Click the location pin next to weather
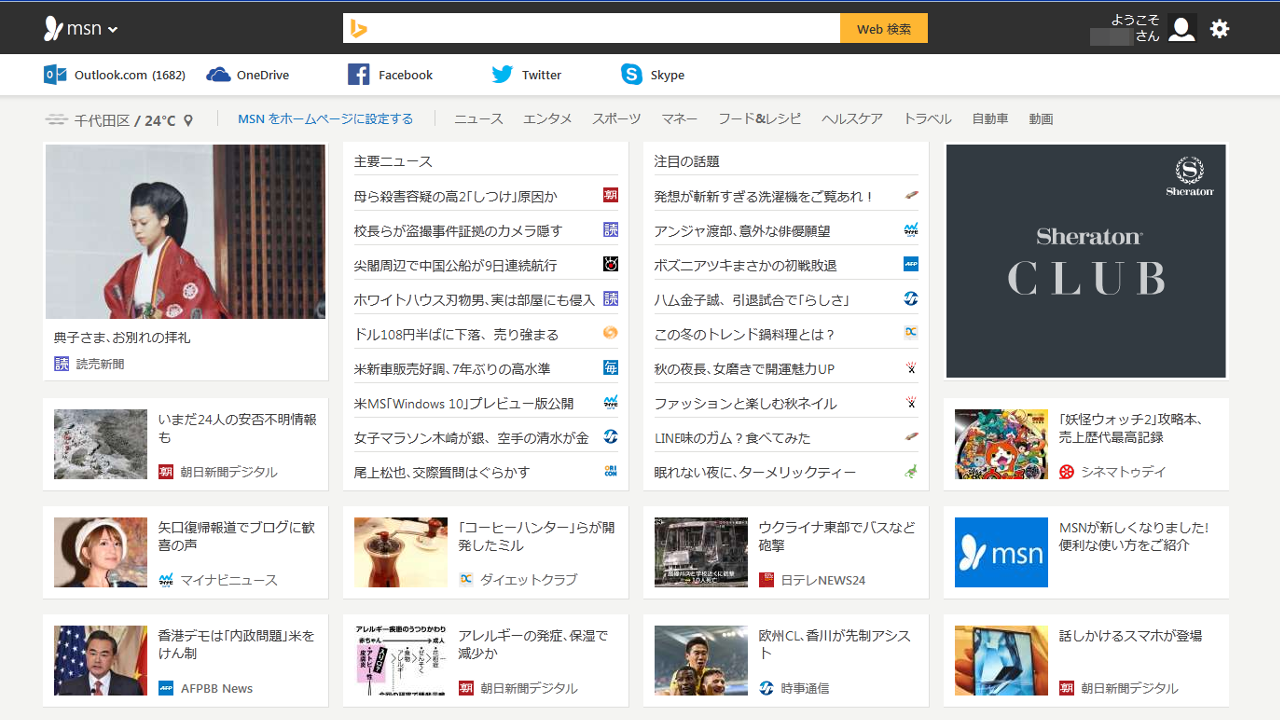 188,121
